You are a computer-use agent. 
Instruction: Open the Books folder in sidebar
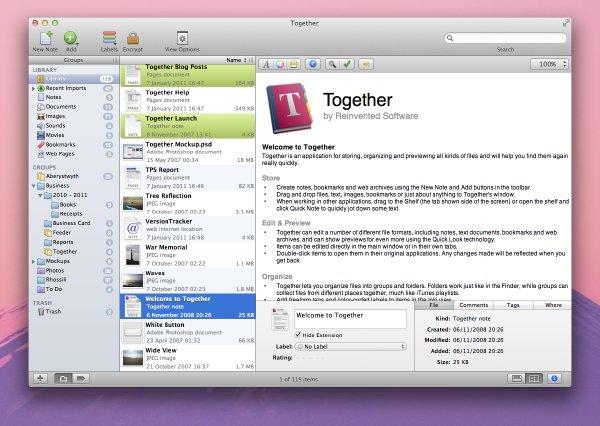click(74, 205)
